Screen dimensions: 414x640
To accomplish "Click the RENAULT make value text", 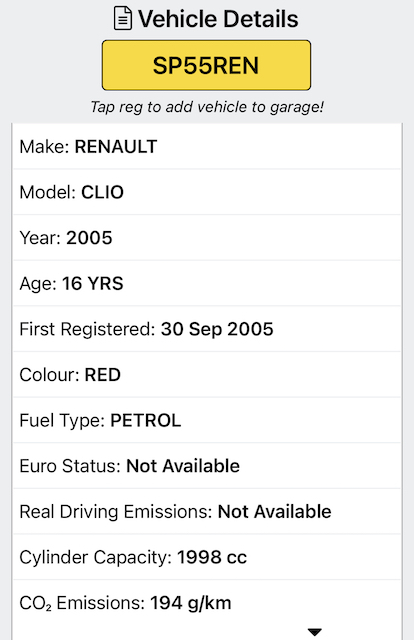I will point(116,147).
